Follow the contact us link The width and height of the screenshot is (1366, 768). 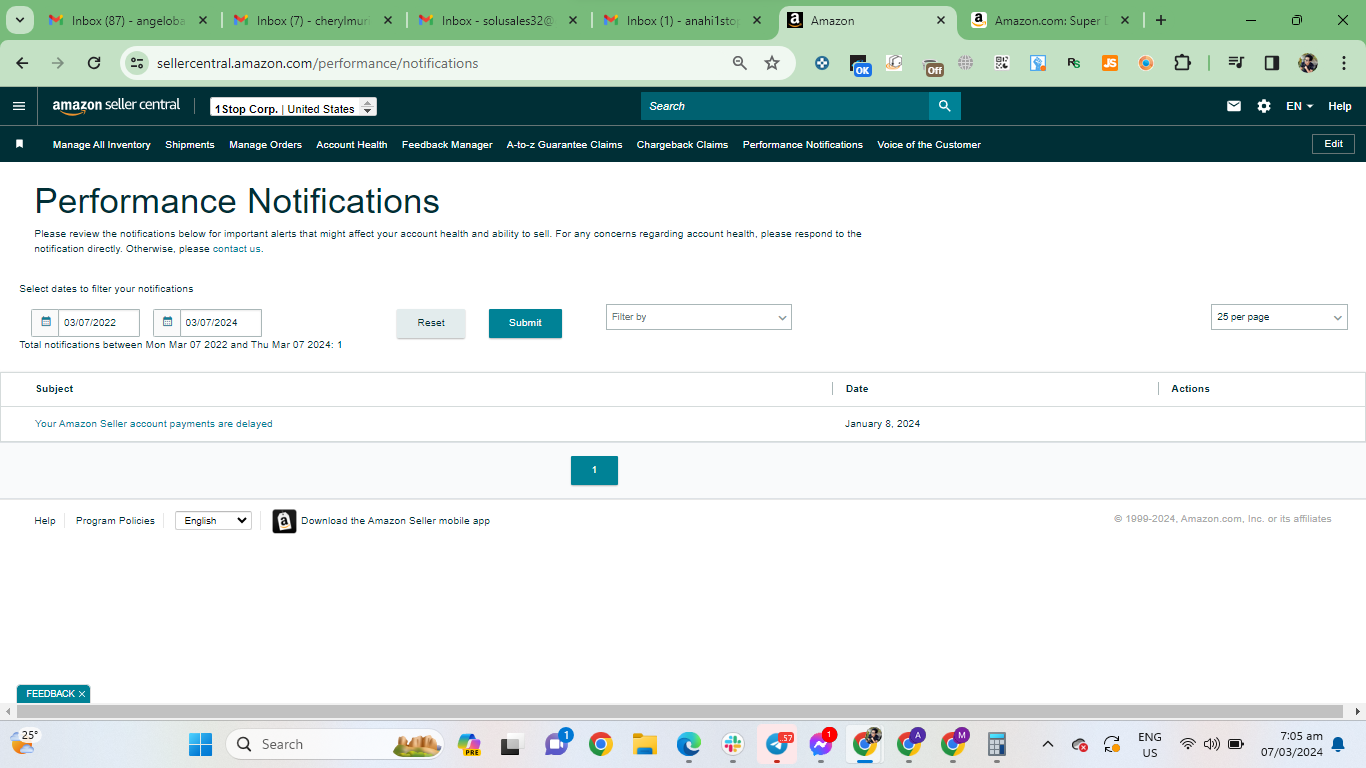click(236, 249)
